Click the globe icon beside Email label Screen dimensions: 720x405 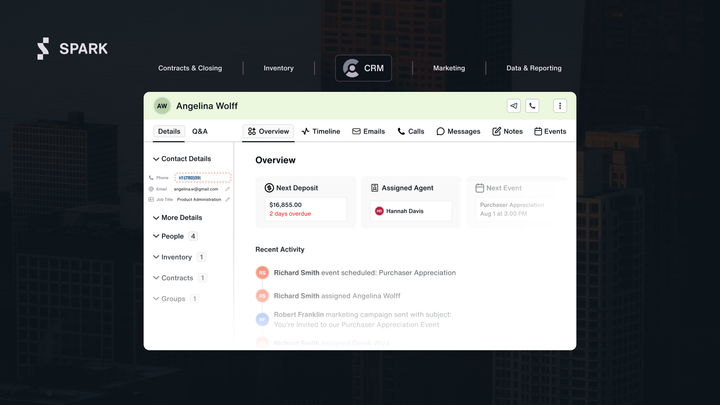point(151,189)
